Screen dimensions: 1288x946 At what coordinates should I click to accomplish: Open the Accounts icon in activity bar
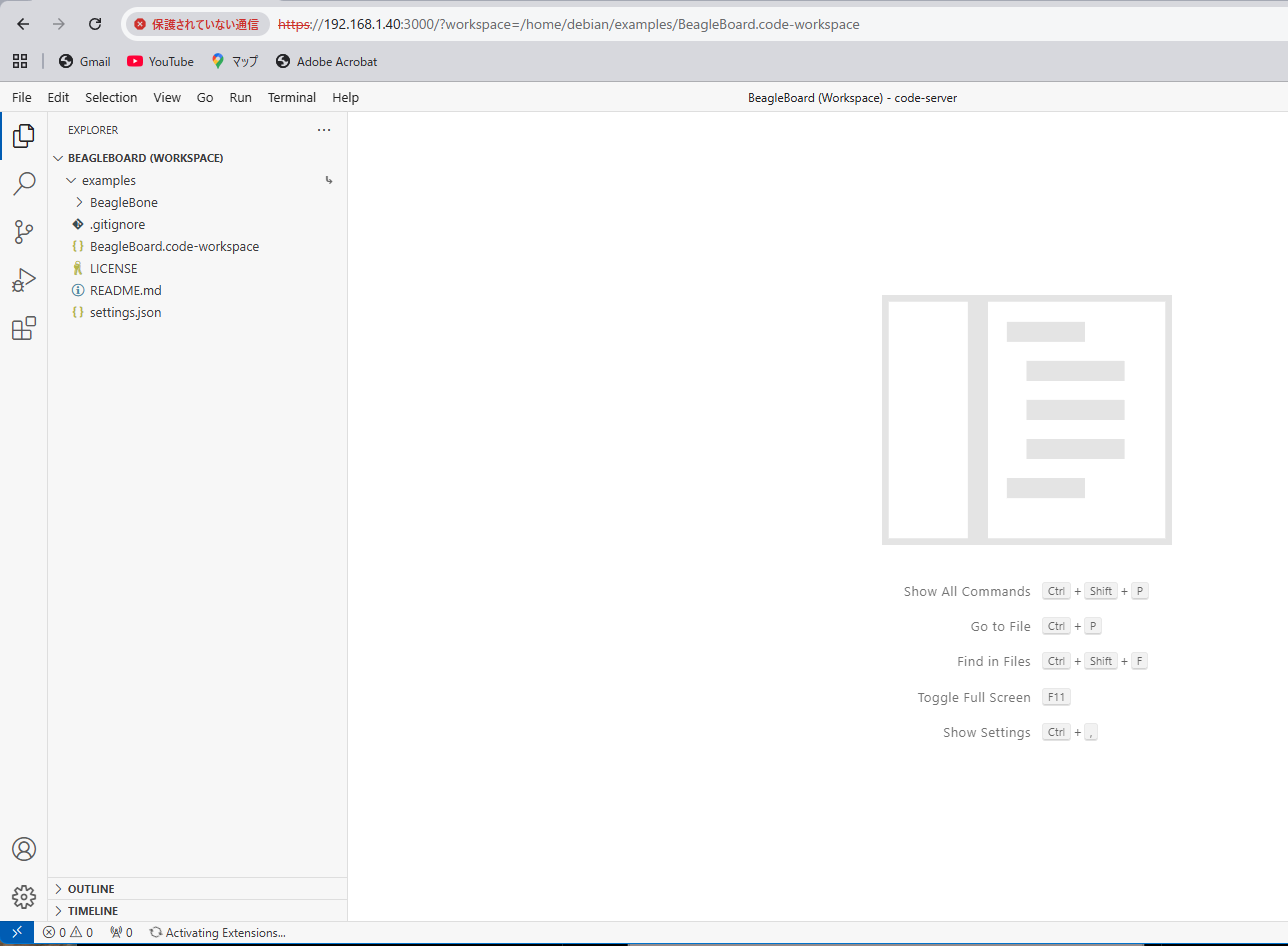click(24, 849)
